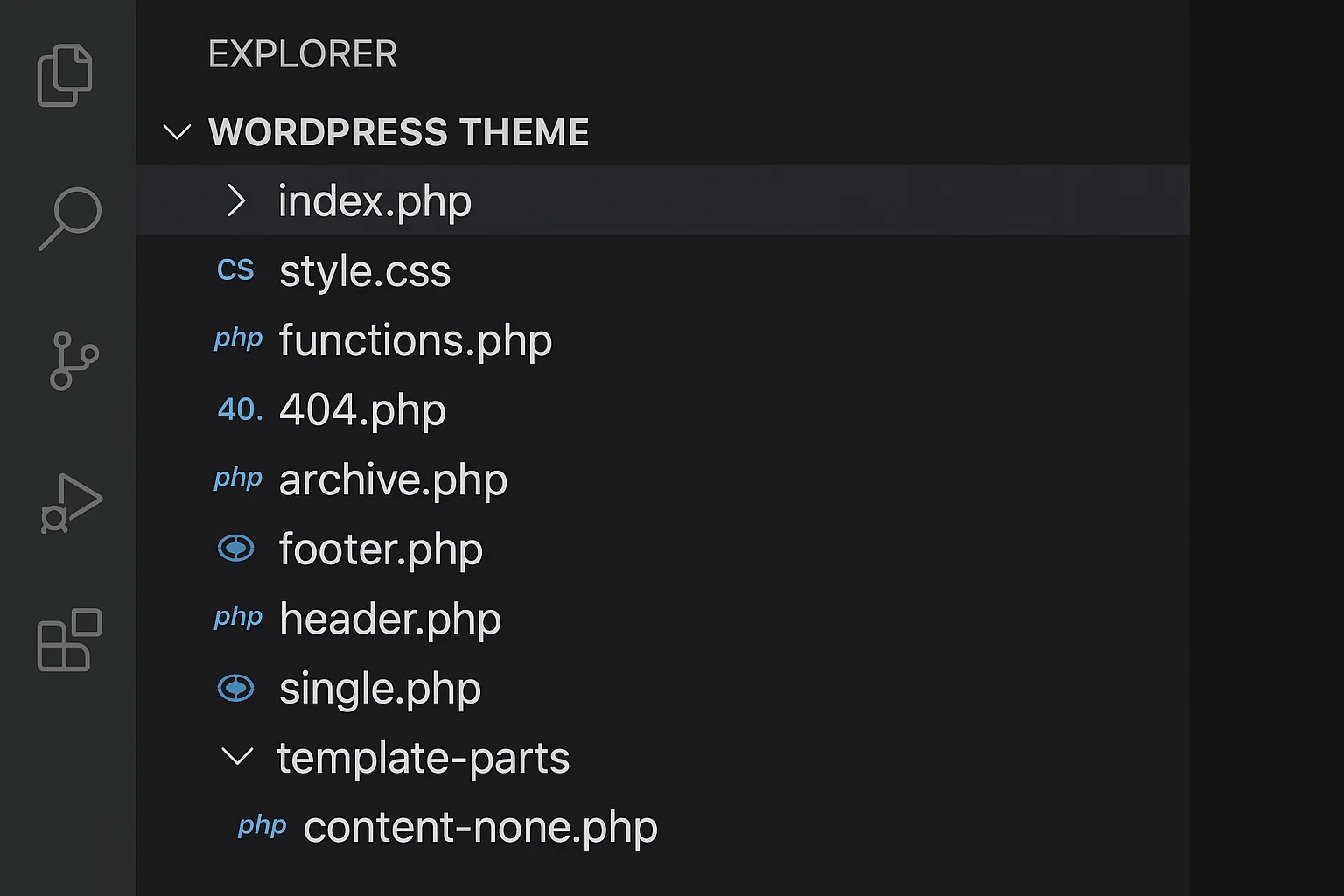Click the php icon beside archive.php
The image size is (1344, 896).
click(237, 479)
